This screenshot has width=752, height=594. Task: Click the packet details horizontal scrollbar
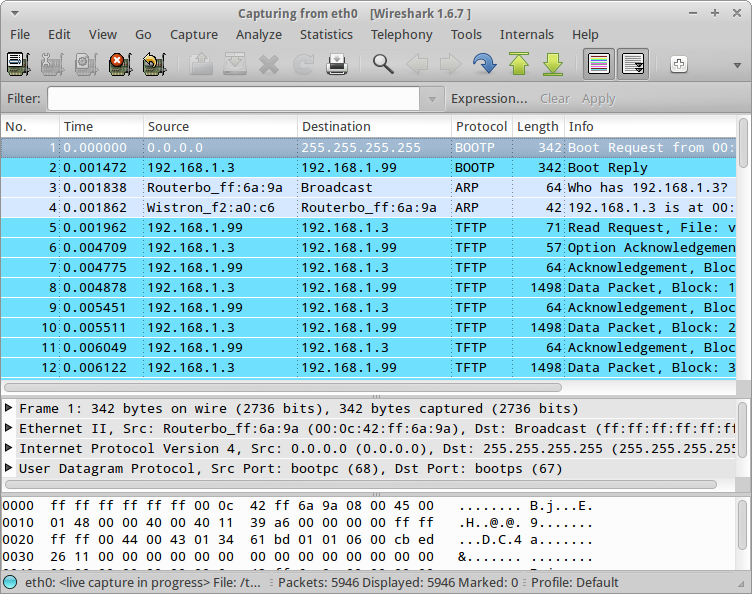(360, 485)
